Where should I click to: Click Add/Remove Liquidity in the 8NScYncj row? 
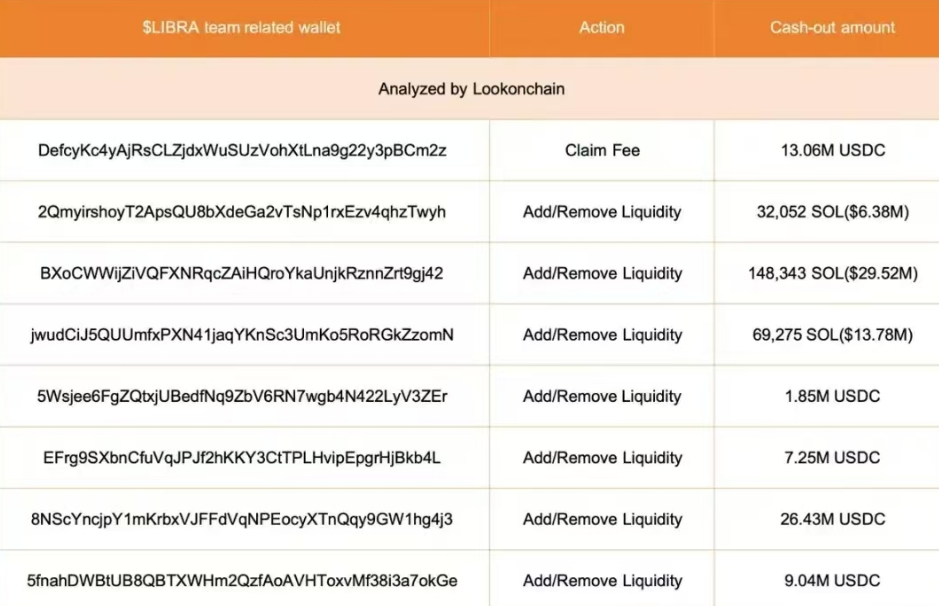[602, 519]
